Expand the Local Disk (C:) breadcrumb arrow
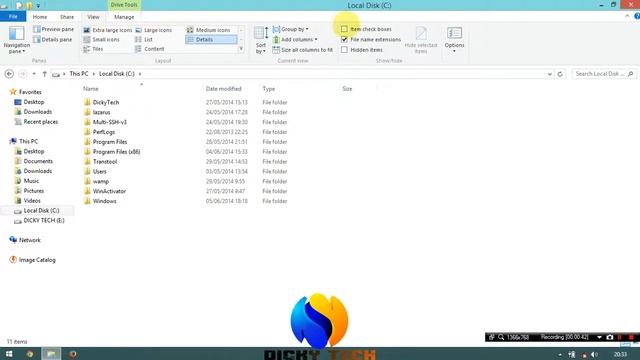The width and height of the screenshot is (640, 360). [x=140, y=74]
